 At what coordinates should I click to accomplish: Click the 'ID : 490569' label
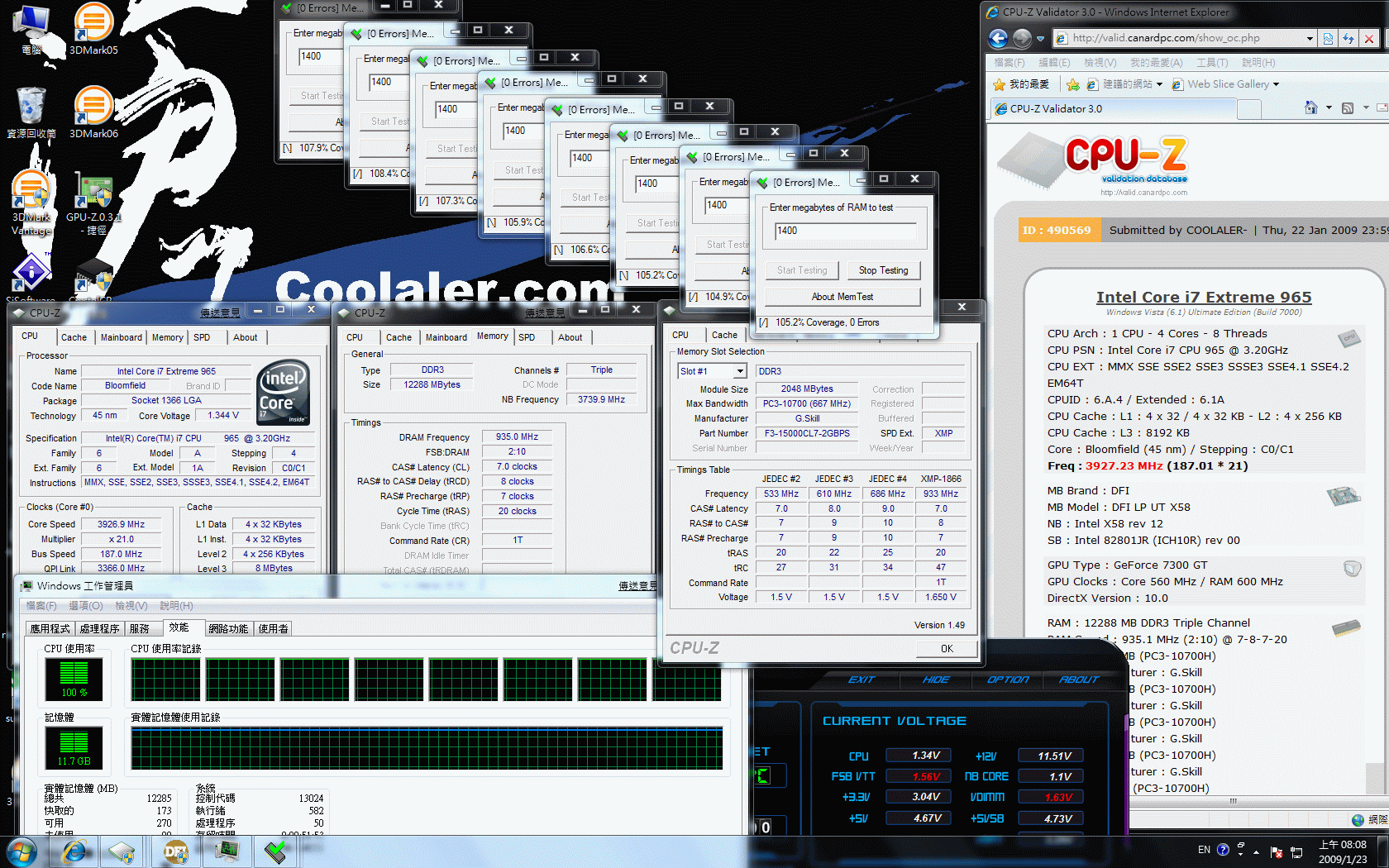click(1056, 230)
